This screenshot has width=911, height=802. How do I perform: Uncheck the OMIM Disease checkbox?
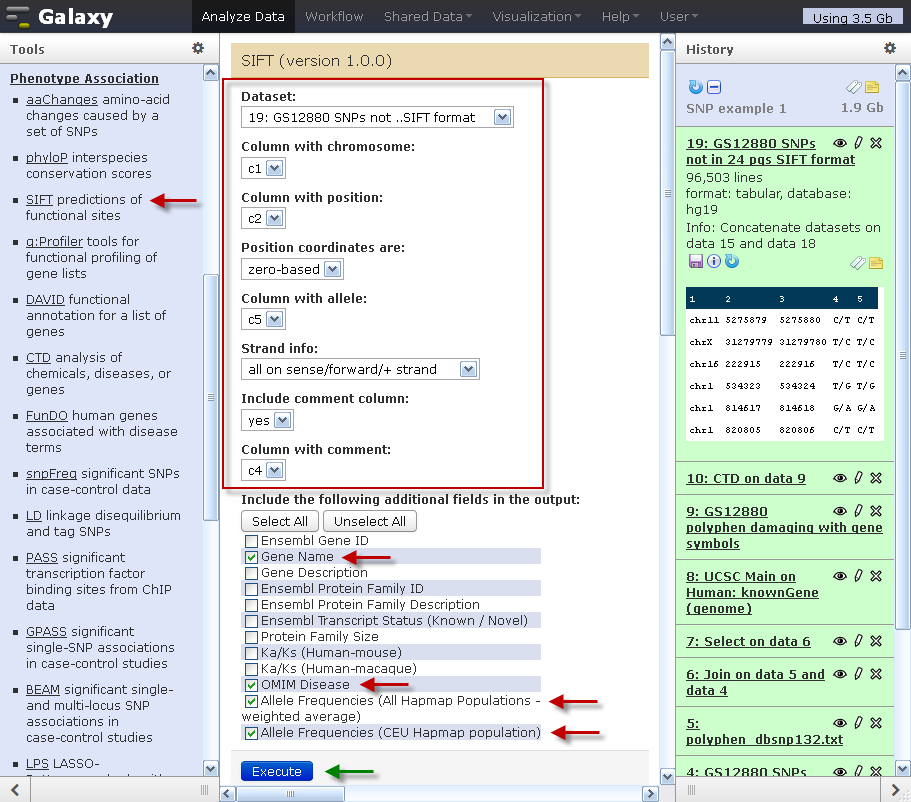(251, 685)
